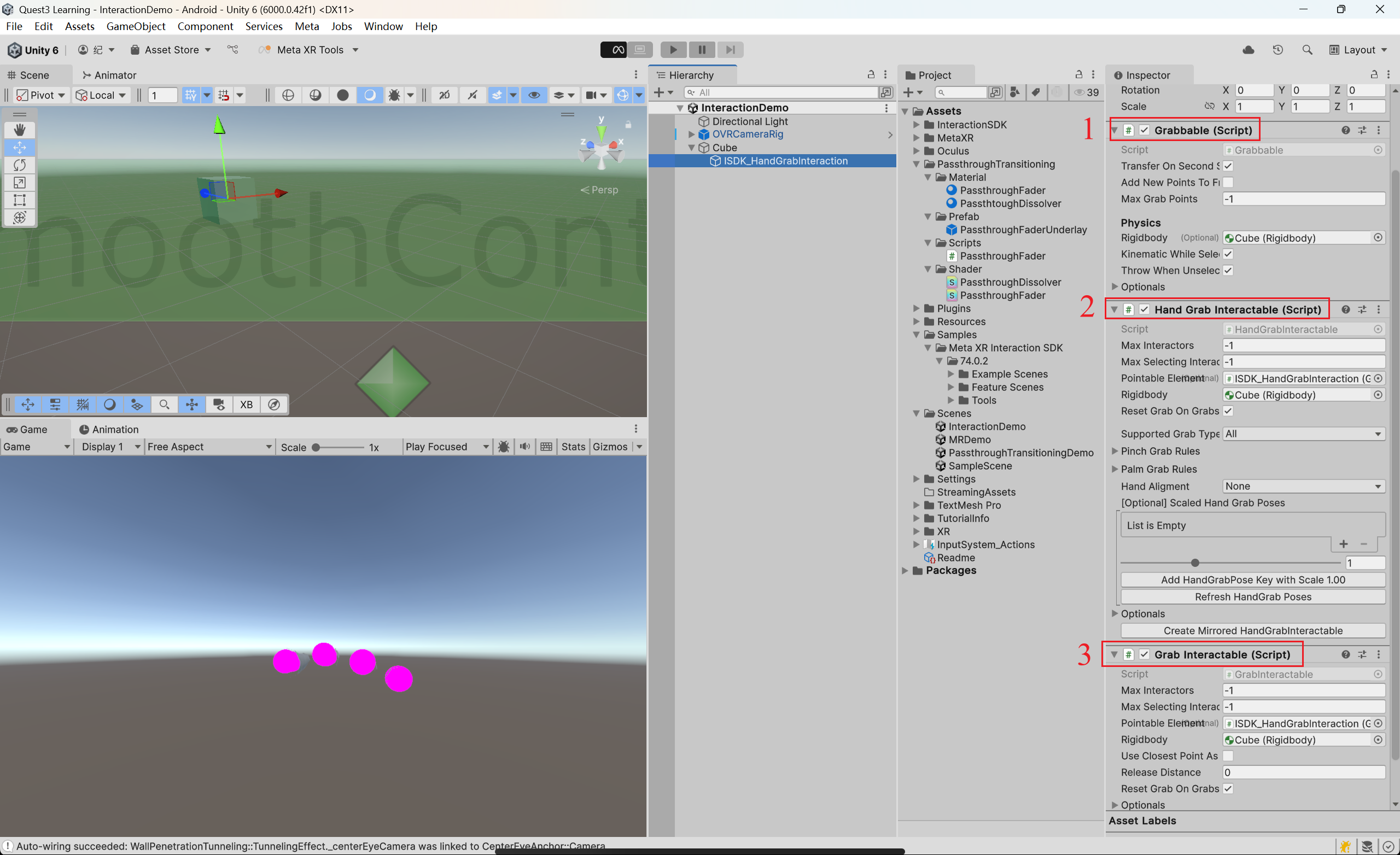Open the Layout dropdown
1400x855 pixels.
[x=1358, y=50]
